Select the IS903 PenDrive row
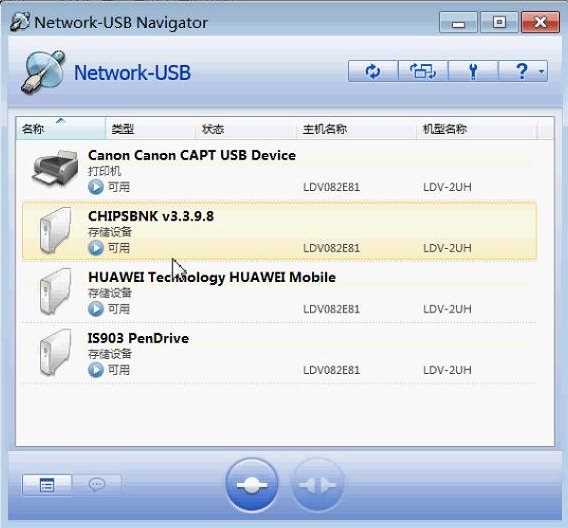This screenshot has height=528, width=568. point(279,353)
